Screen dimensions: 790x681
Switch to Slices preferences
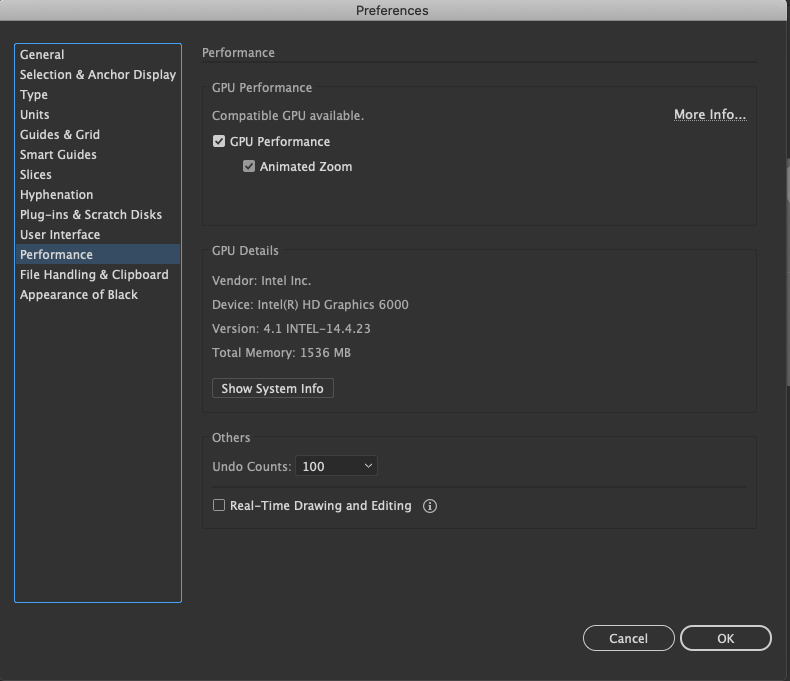pos(36,175)
